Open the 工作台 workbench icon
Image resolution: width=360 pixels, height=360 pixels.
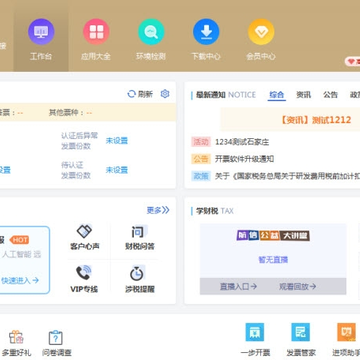coord(41,32)
